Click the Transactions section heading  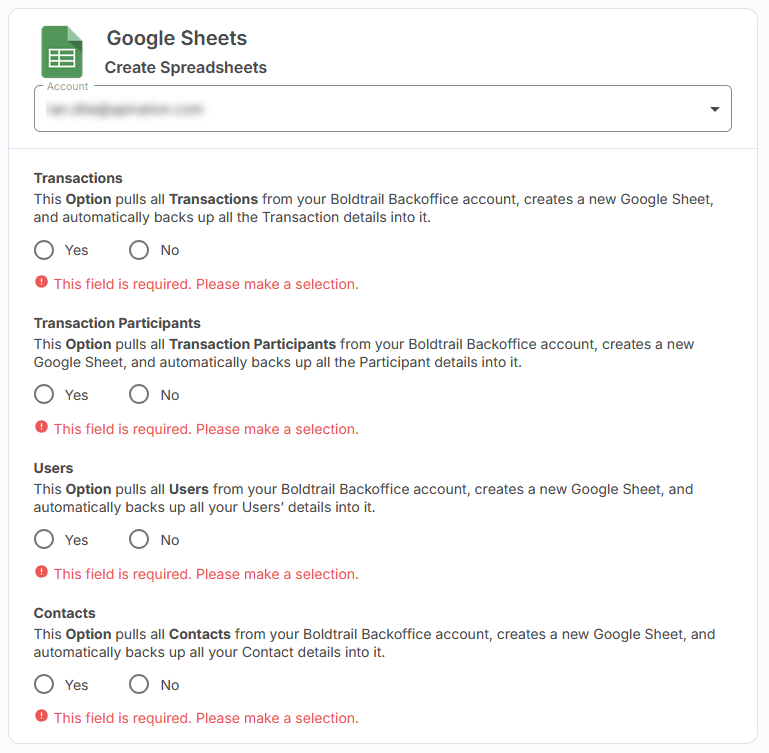point(78,178)
